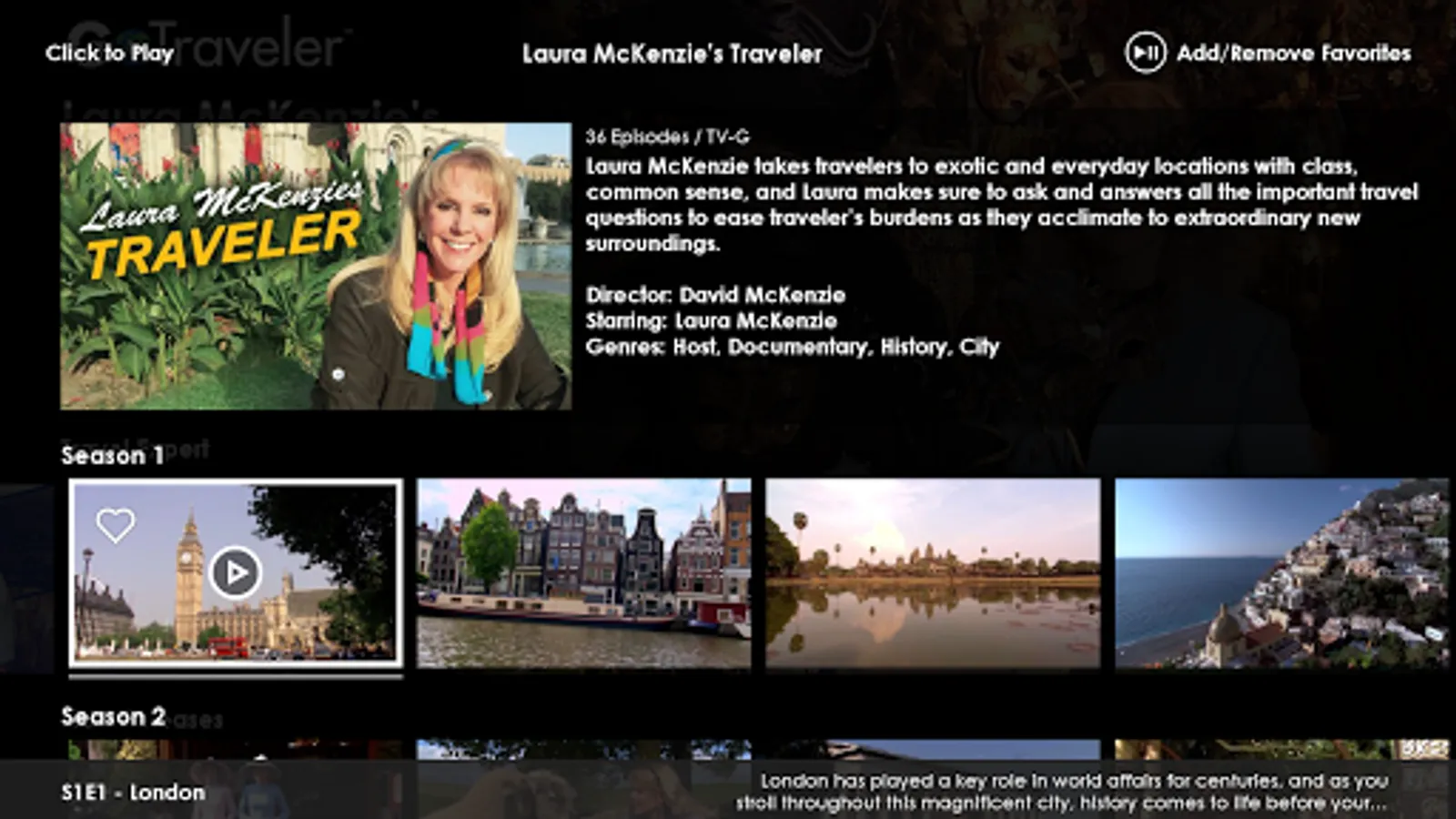Click the 'Laura McKenzie's Traveler' page title
This screenshot has height=819, width=1456.
(672, 54)
